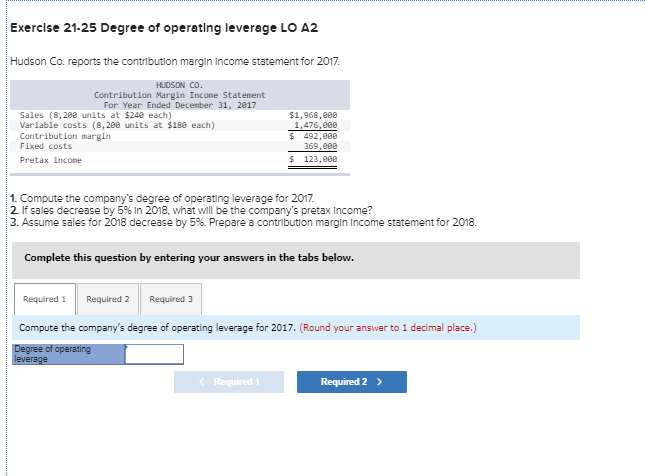Click 'For Year Ended December 31, 2017' line

tap(180, 105)
